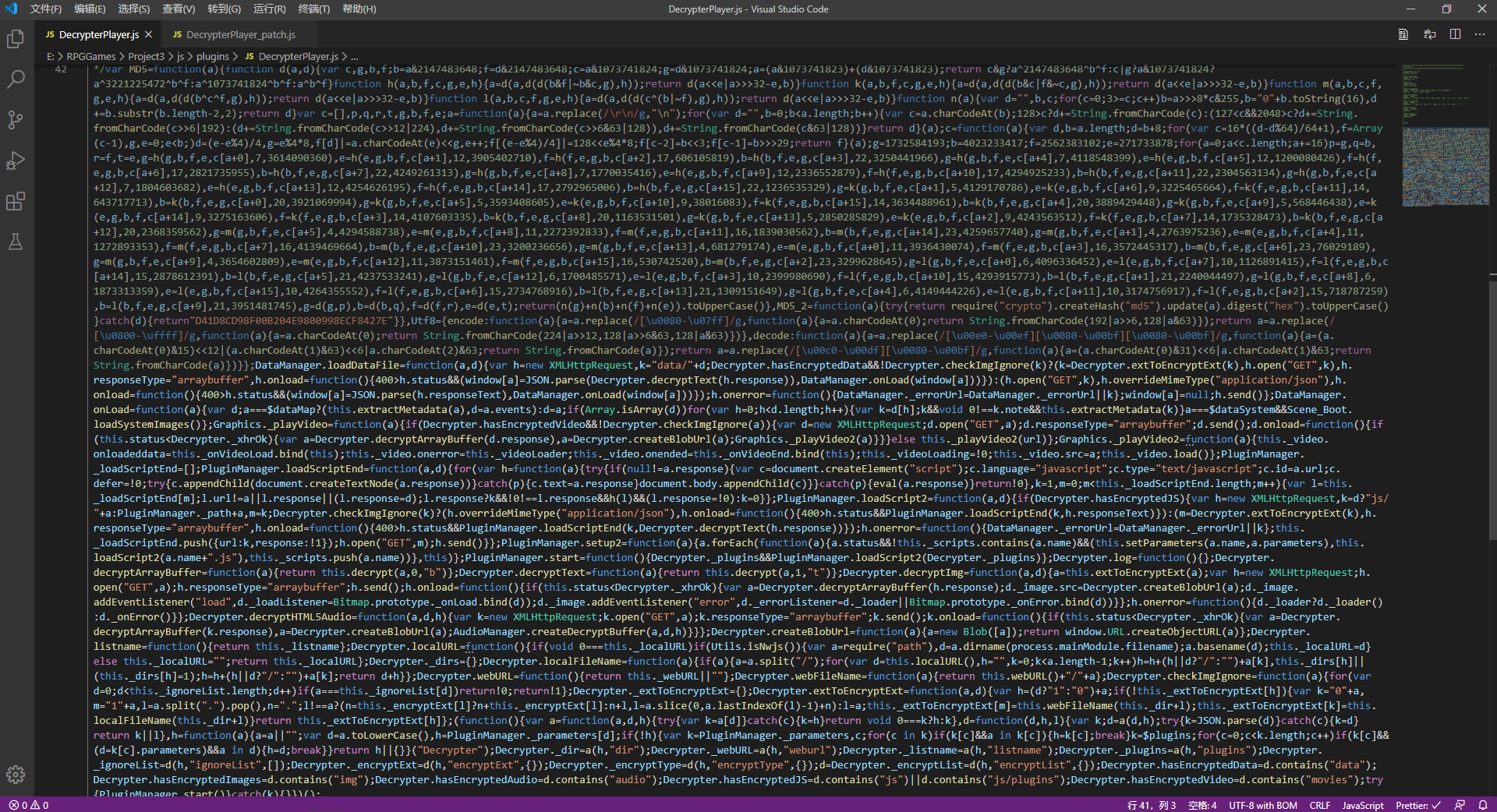Image resolution: width=1497 pixels, height=812 pixels.
Task: Open the Search view in activity bar
Action: click(16, 79)
